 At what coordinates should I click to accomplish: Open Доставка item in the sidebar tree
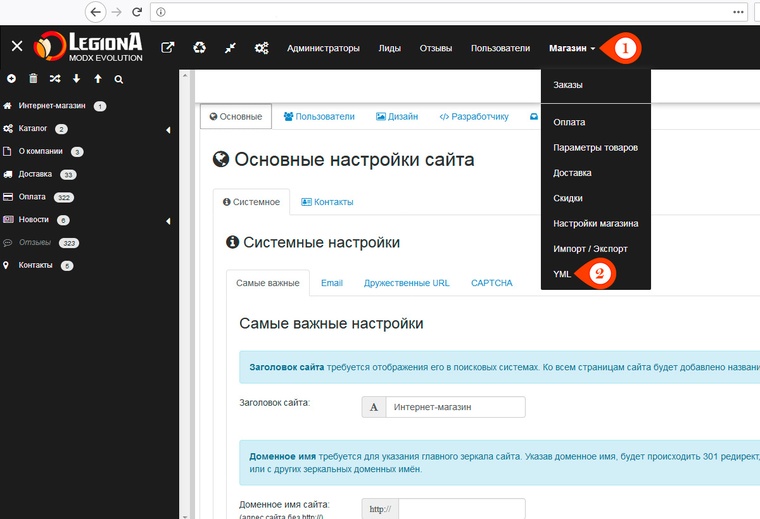pos(36,174)
